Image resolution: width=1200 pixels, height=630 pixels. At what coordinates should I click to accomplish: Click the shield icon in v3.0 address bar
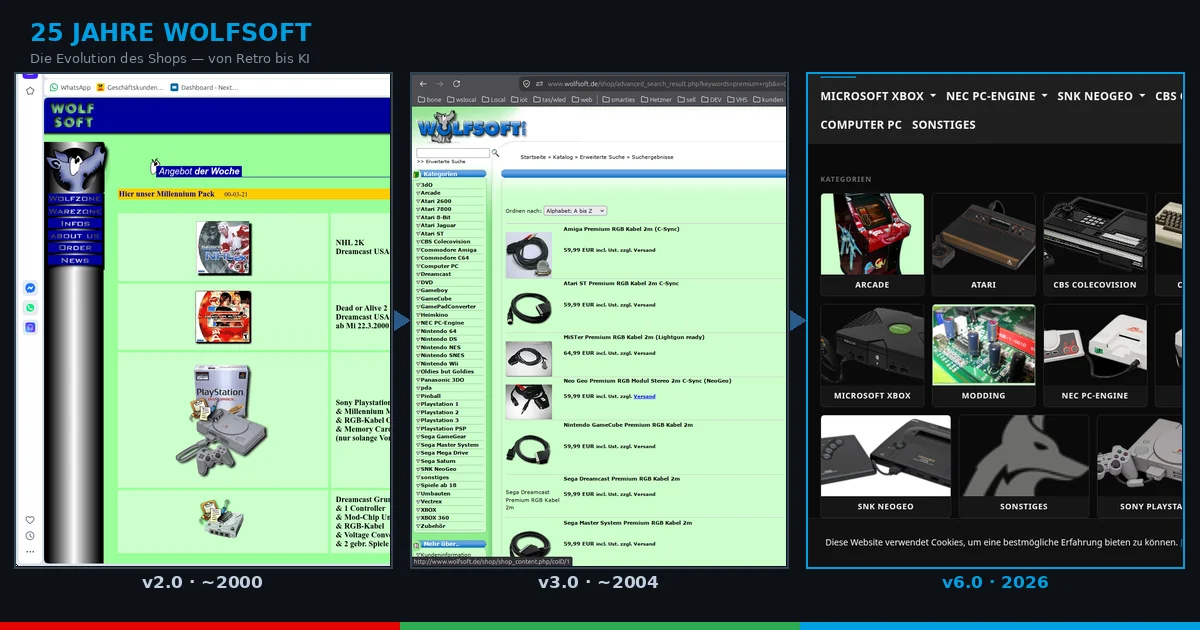(x=527, y=84)
